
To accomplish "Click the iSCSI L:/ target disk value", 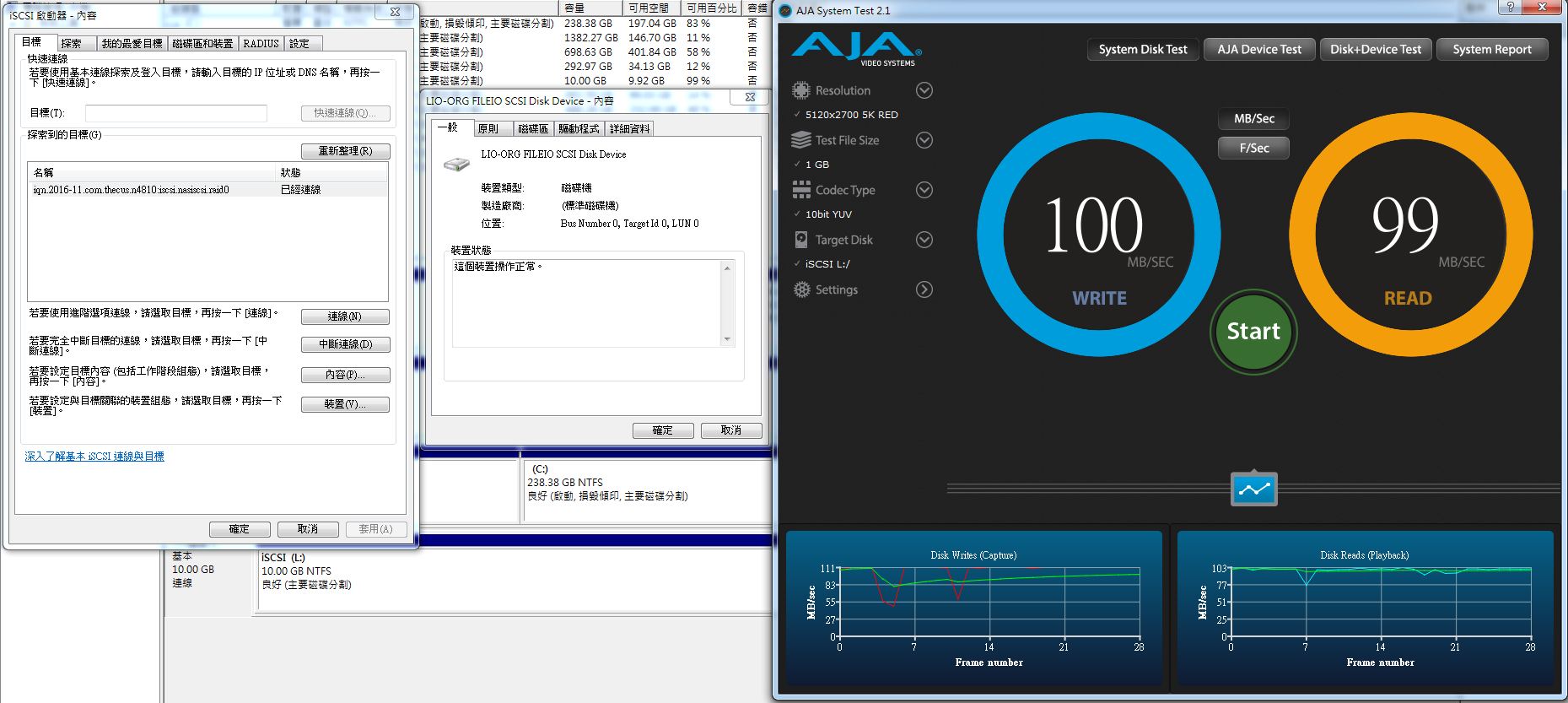I will 827,264.
